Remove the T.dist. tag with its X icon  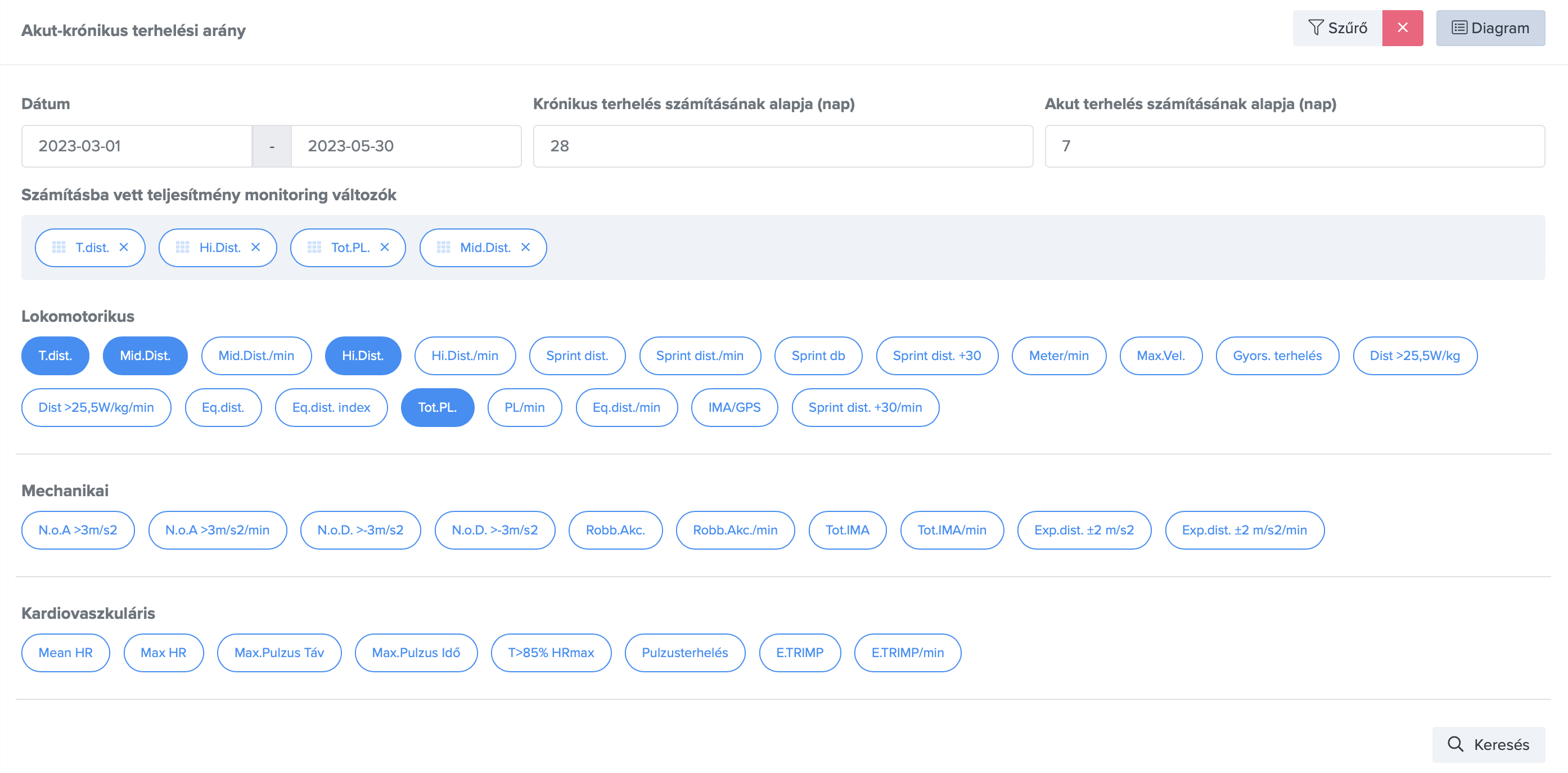(x=124, y=247)
